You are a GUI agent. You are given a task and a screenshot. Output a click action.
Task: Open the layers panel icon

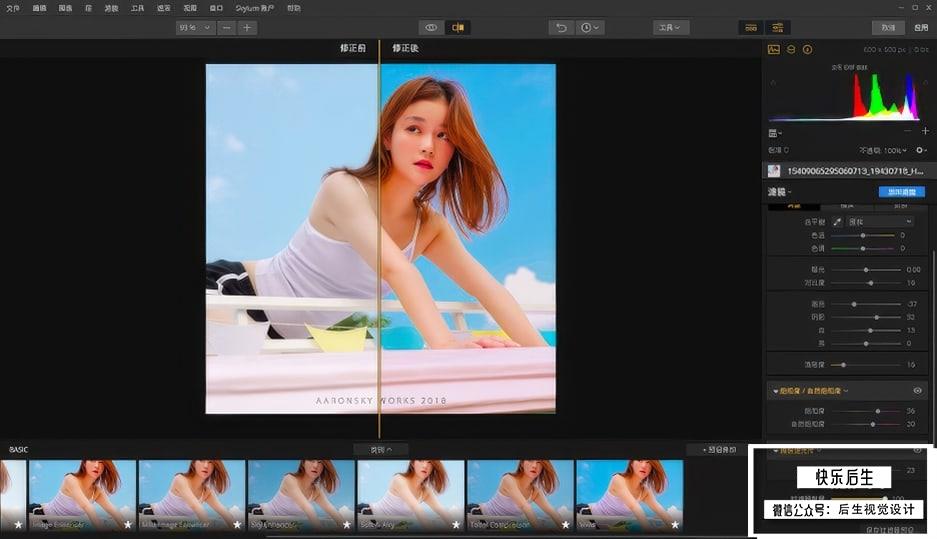tap(791, 50)
